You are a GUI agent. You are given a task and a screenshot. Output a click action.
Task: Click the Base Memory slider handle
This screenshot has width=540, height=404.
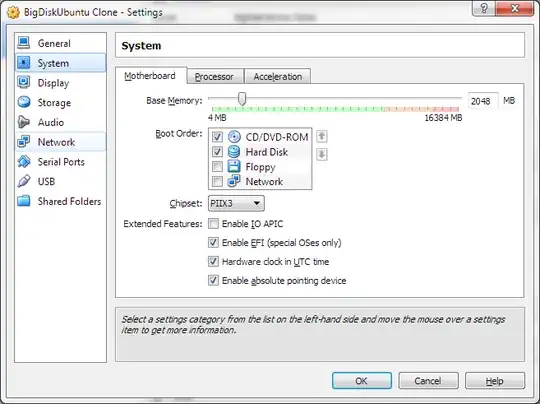coord(242,99)
